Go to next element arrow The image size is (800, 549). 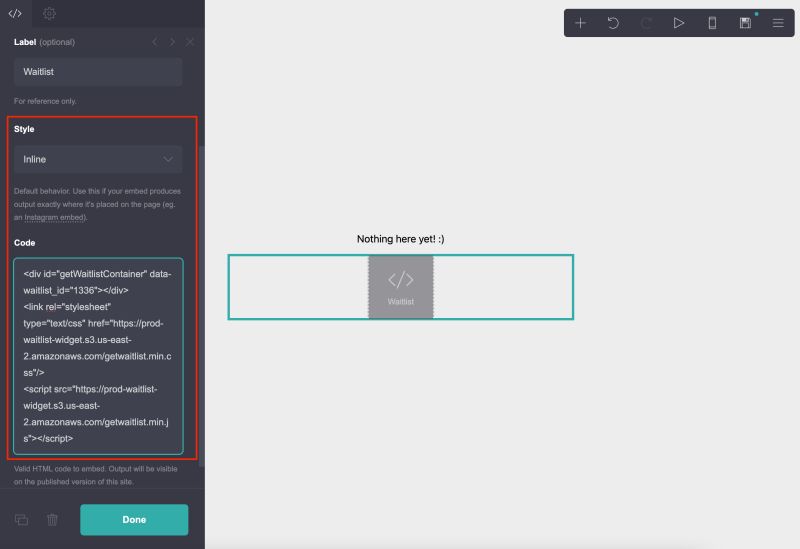172,42
